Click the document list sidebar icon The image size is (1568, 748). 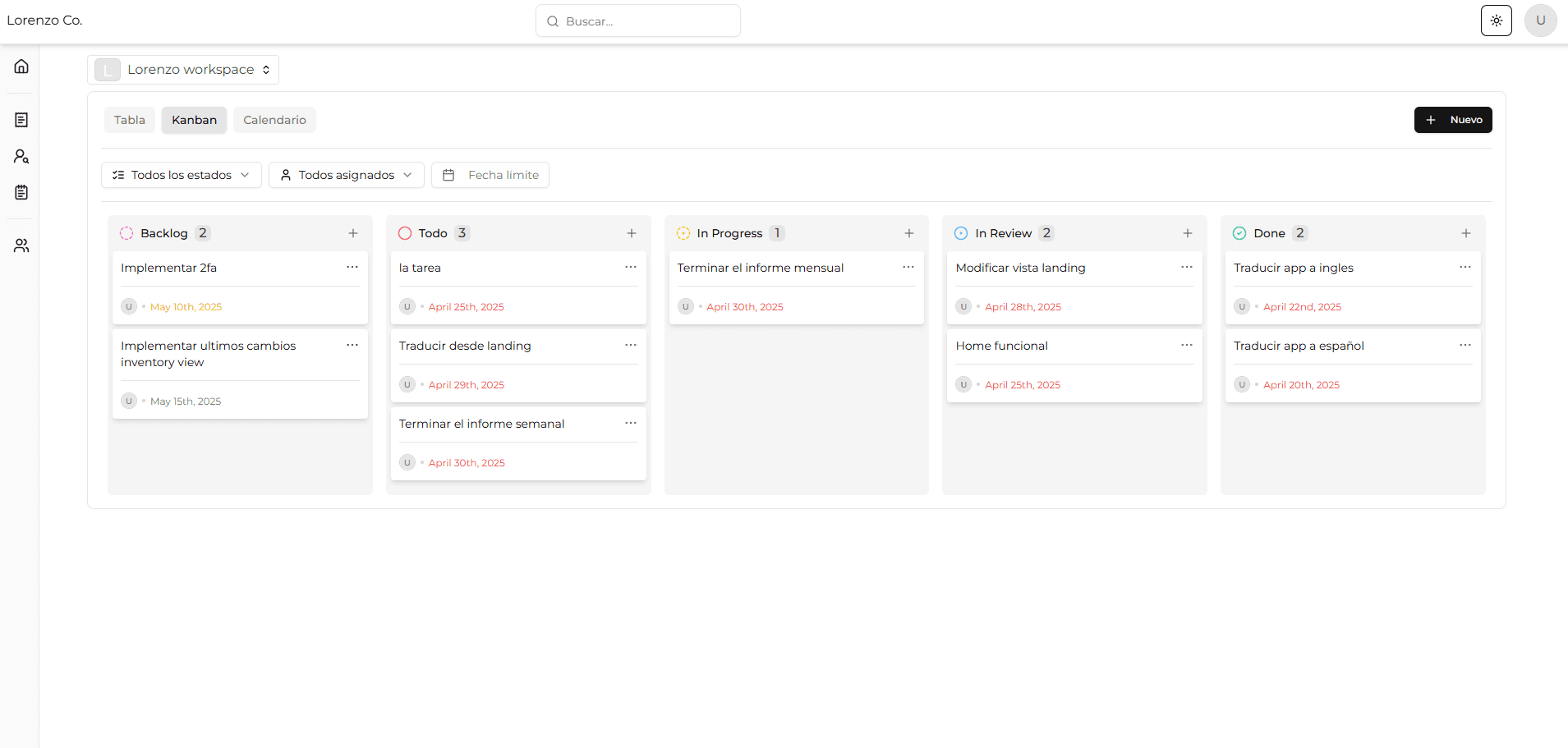coord(21,120)
